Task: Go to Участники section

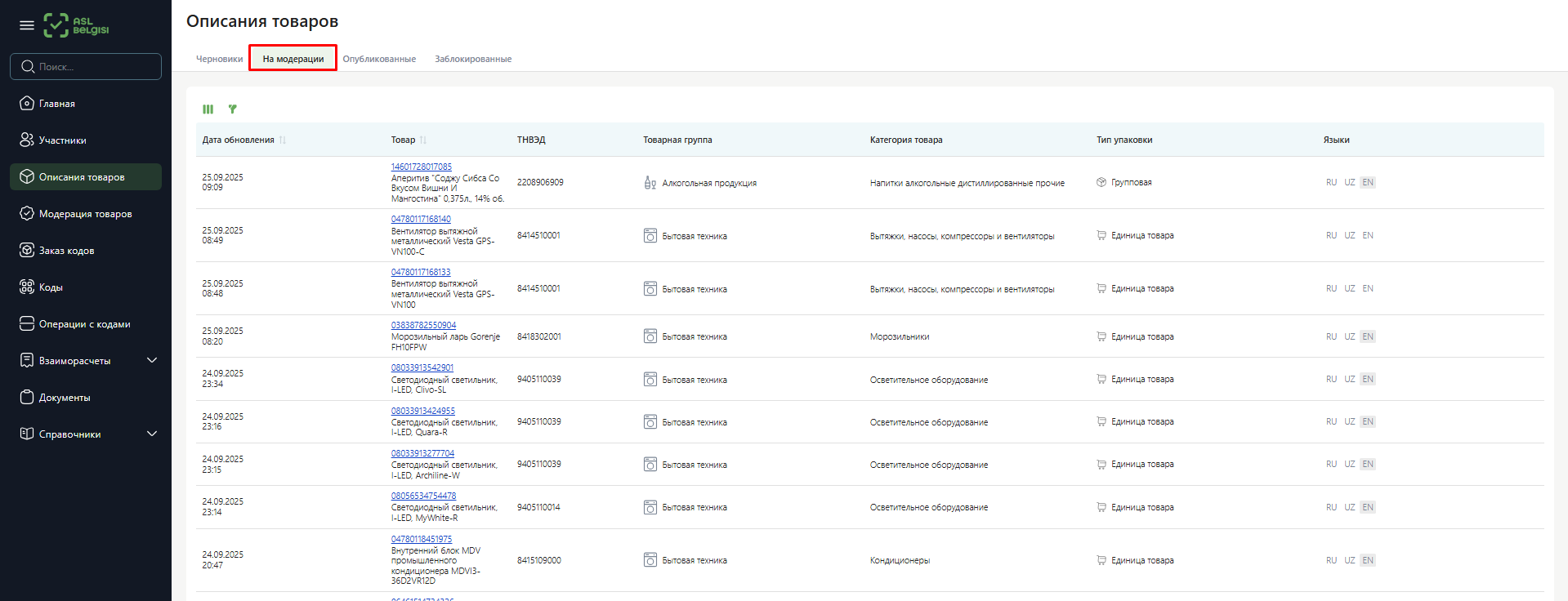Action: tap(62, 140)
